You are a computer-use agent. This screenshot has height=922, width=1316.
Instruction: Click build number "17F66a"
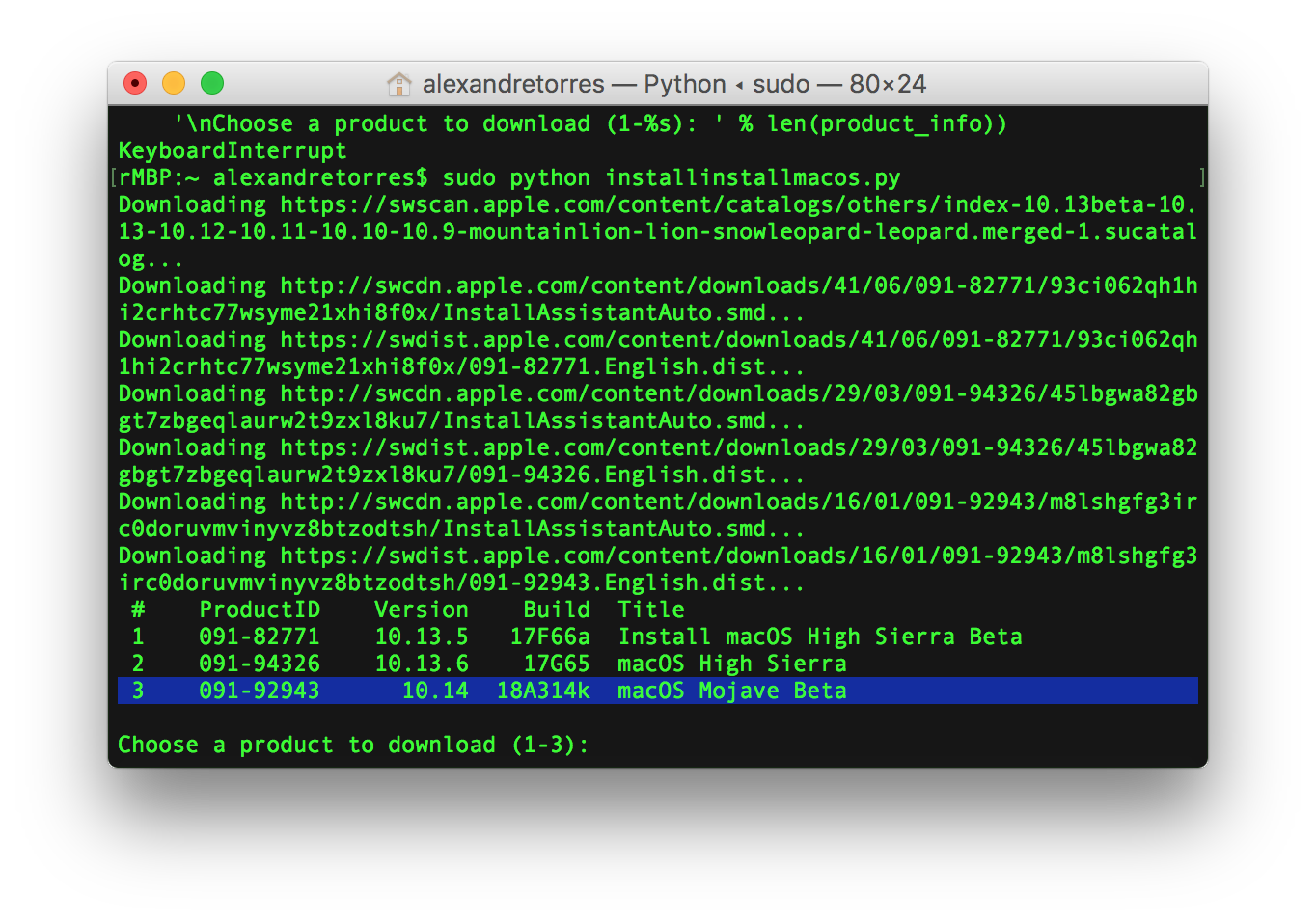click(x=550, y=637)
